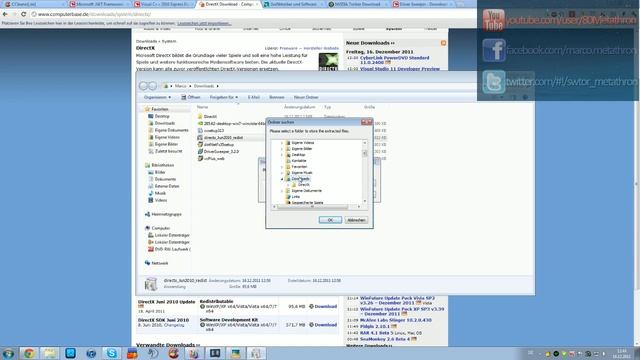Expand Eigene Bilder node in dialog tree

282,149
